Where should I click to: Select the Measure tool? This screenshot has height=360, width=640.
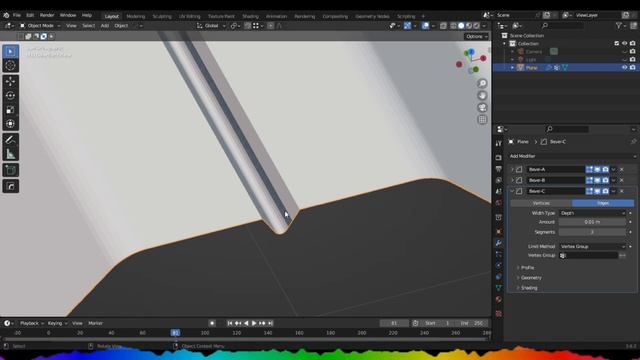coord(11,154)
